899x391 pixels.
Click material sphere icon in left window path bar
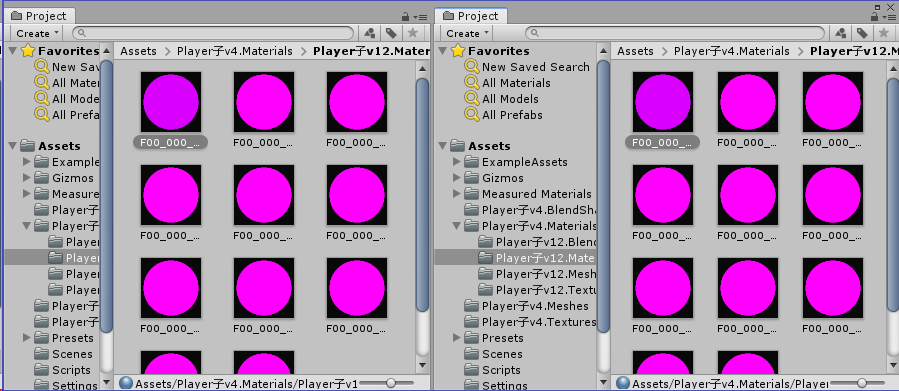point(126,383)
